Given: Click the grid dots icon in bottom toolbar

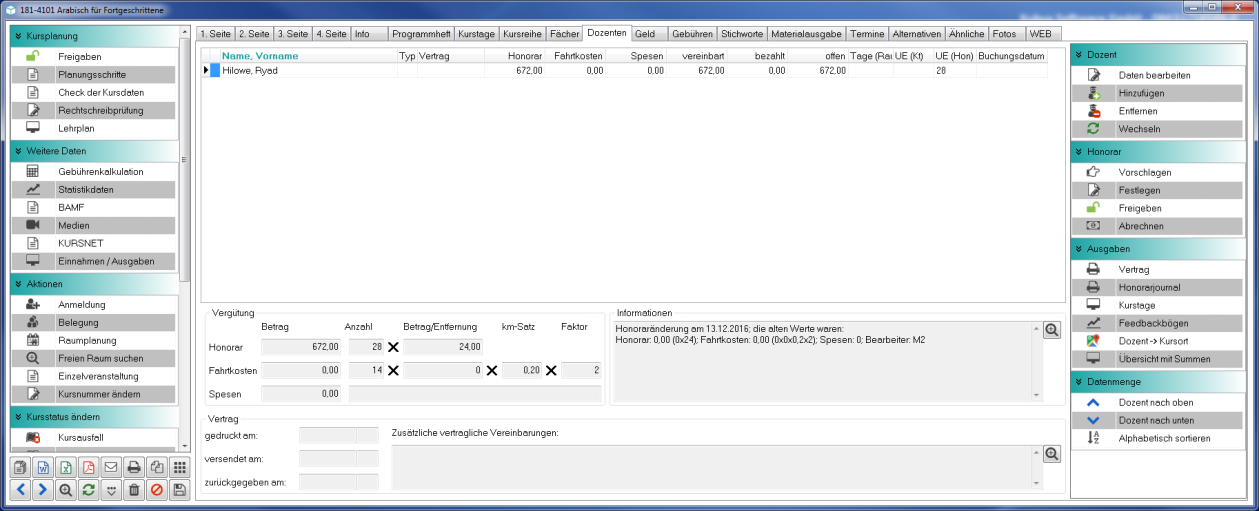Looking at the screenshot, I should click(x=180, y=467).
